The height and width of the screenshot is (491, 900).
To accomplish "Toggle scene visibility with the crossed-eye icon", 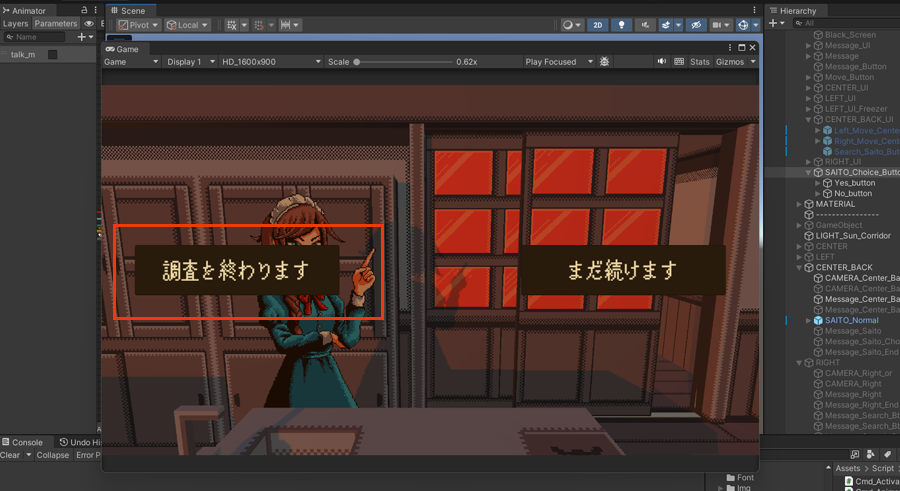I will tap(696, 25).
